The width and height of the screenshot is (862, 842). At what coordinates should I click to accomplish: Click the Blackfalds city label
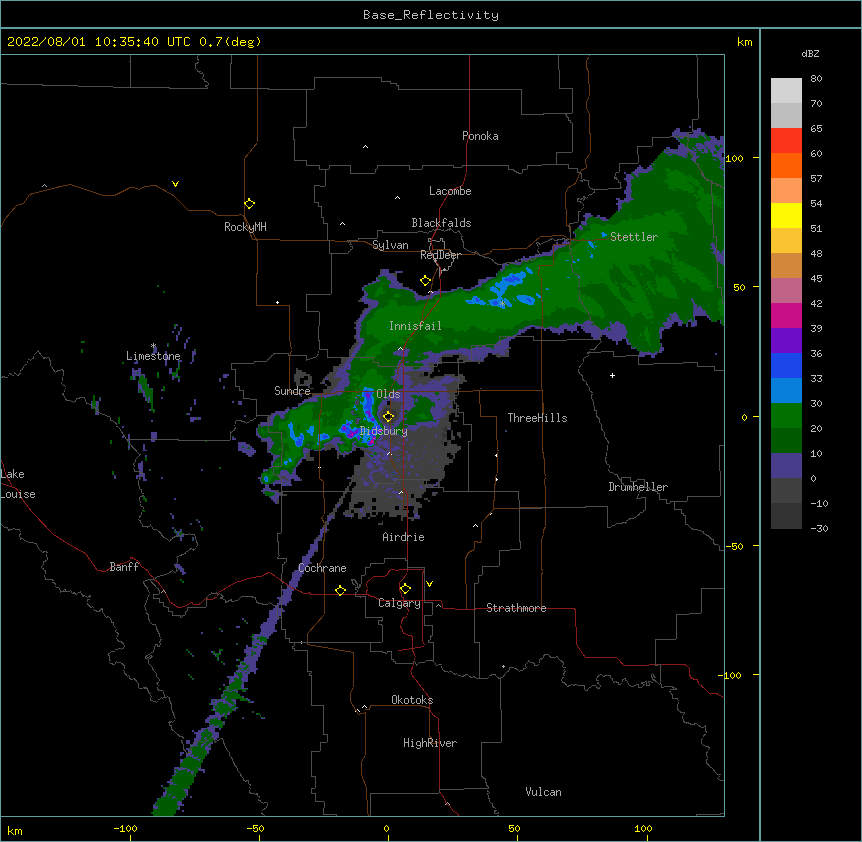(441, 223)
